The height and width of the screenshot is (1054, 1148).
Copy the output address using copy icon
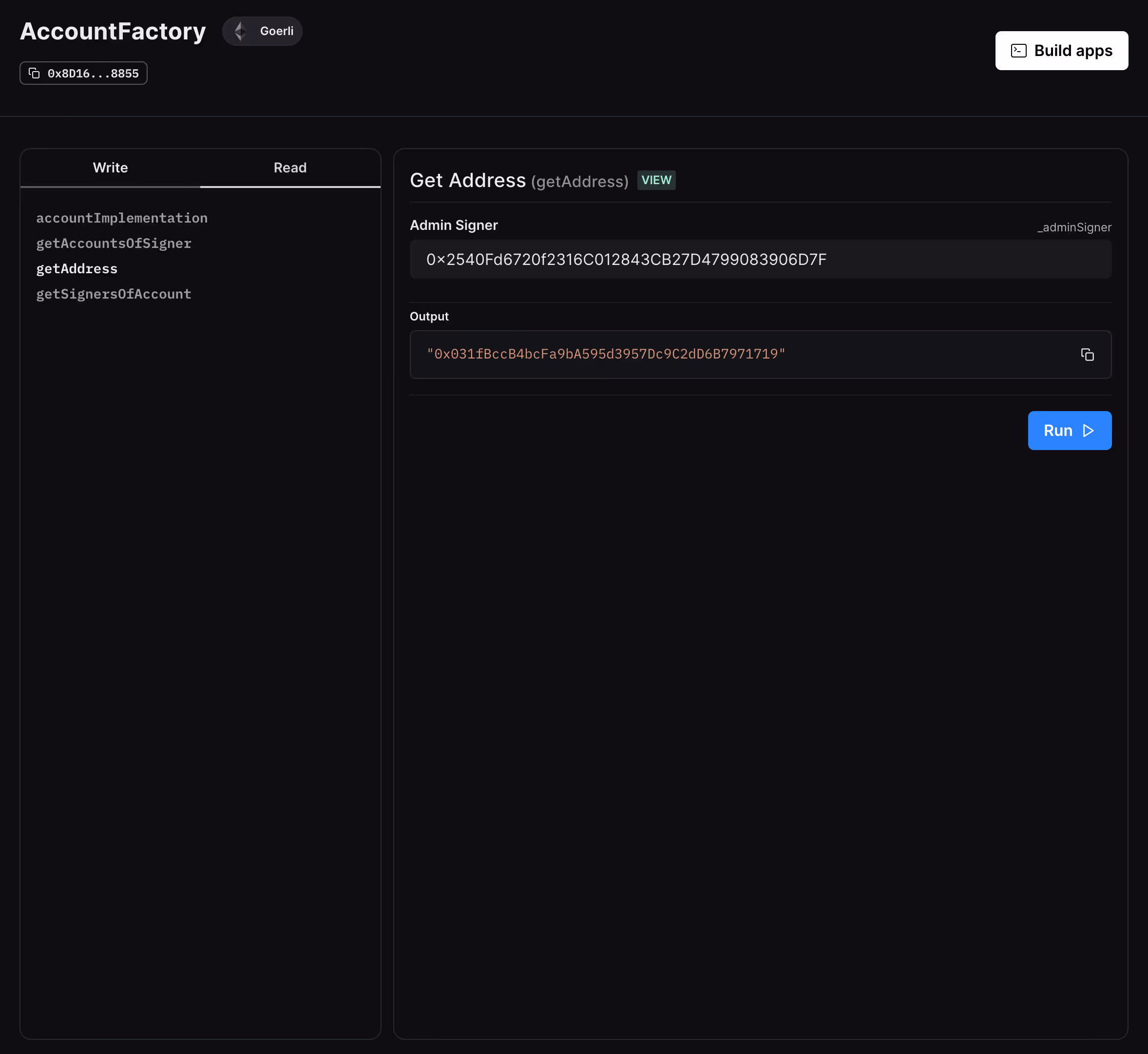pyautogui.click(x=1087, y=354)
